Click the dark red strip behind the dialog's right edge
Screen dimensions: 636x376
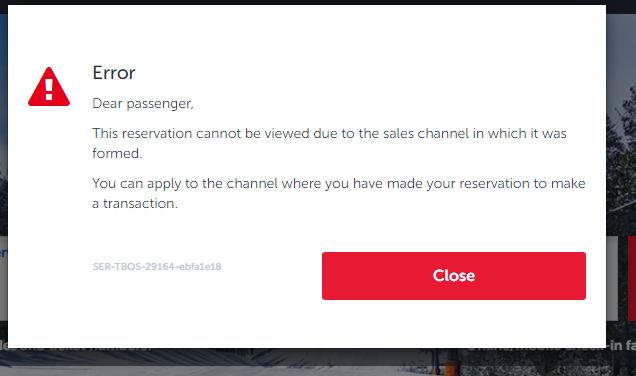(632, 278)
